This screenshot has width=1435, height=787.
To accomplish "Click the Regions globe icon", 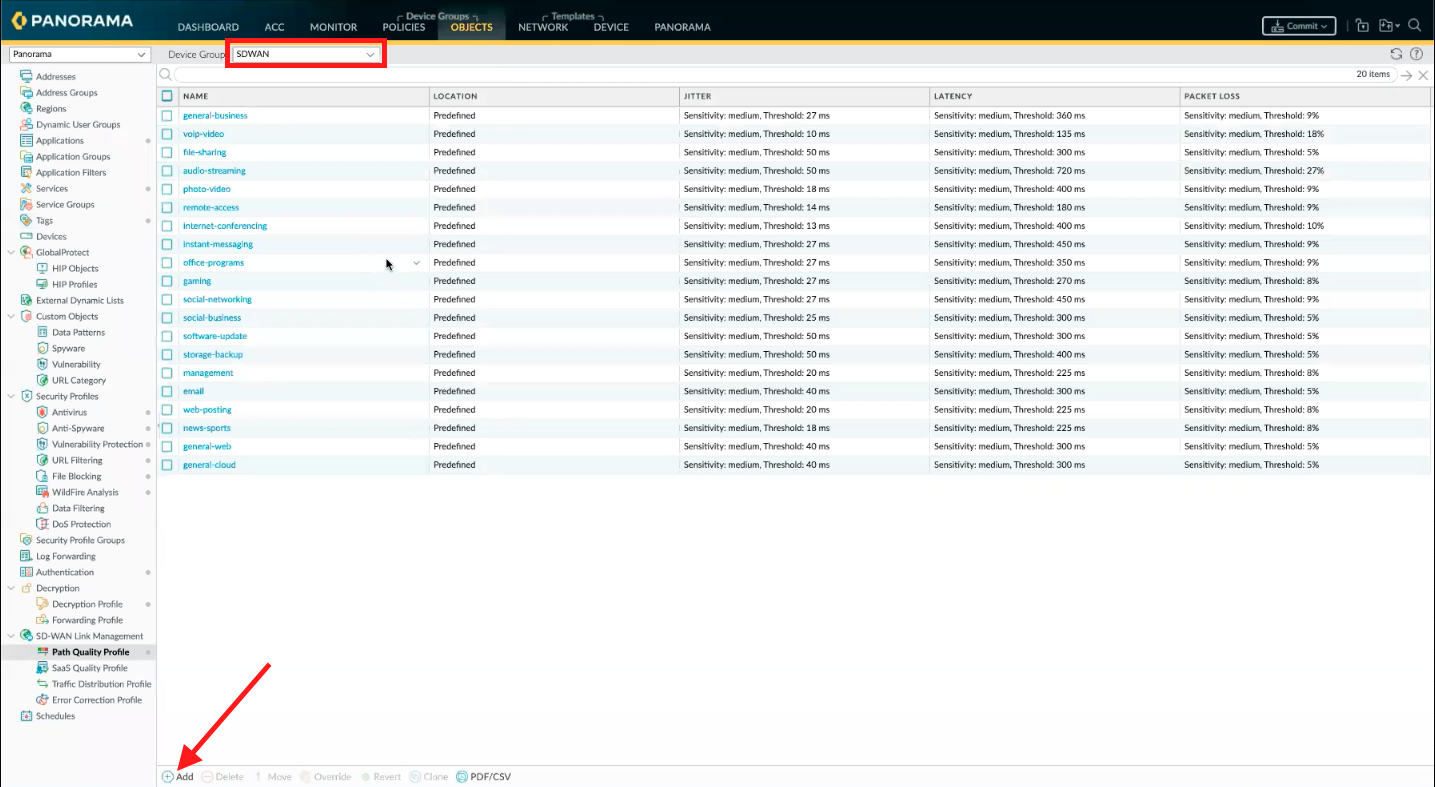I will click(x=27, y=108).
